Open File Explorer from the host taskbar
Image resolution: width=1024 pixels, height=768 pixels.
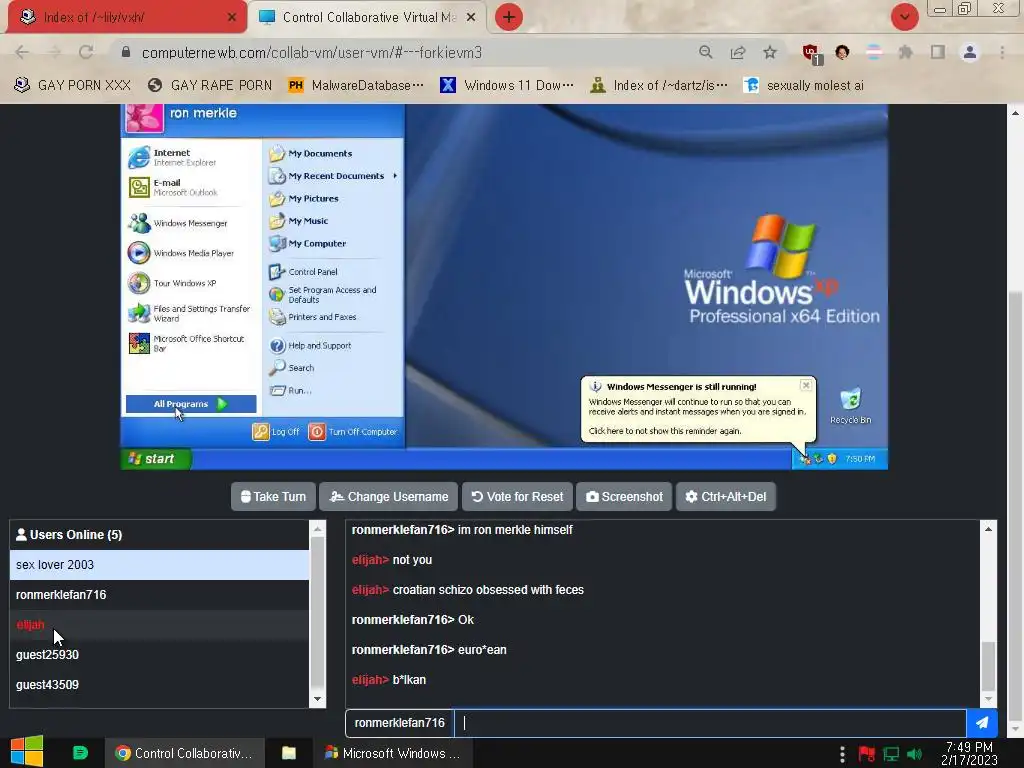[x=289, y=753]
